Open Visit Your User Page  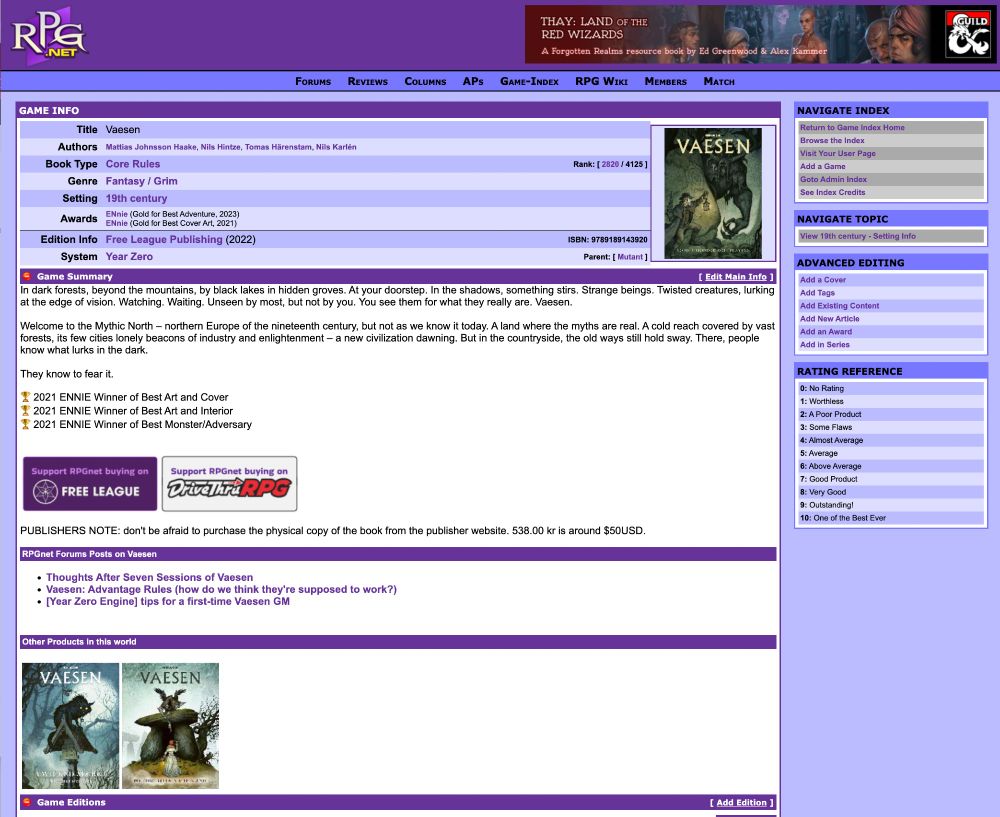click(x=838, y=154)
